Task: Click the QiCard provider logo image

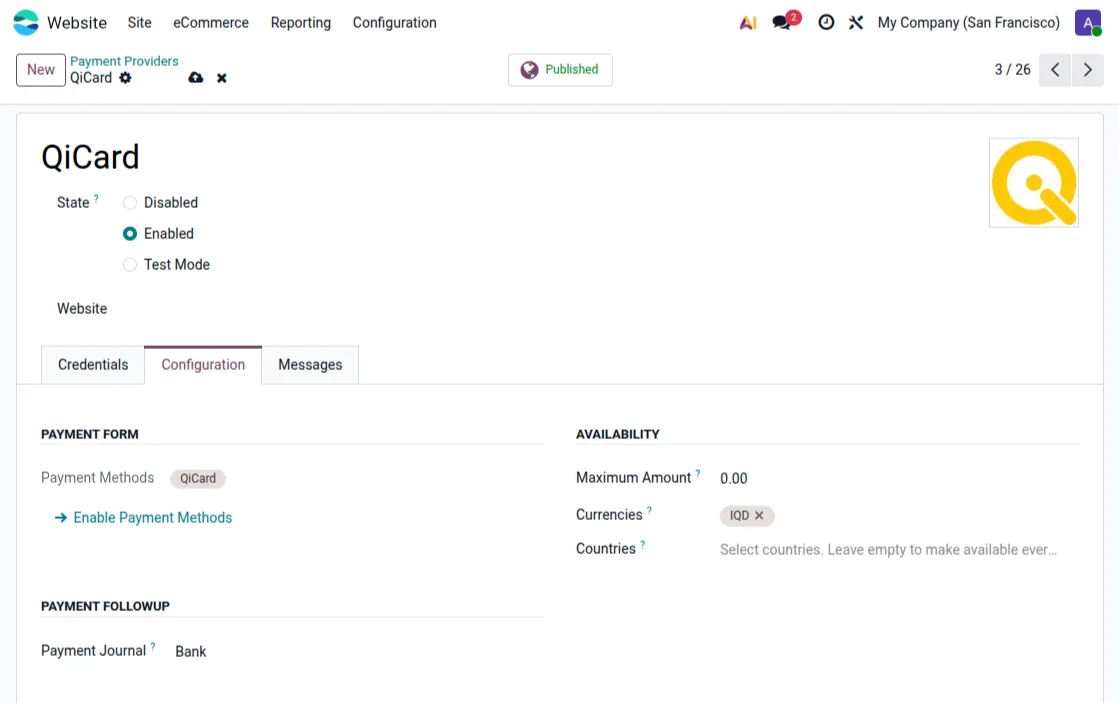Action: coord(1033,183)
